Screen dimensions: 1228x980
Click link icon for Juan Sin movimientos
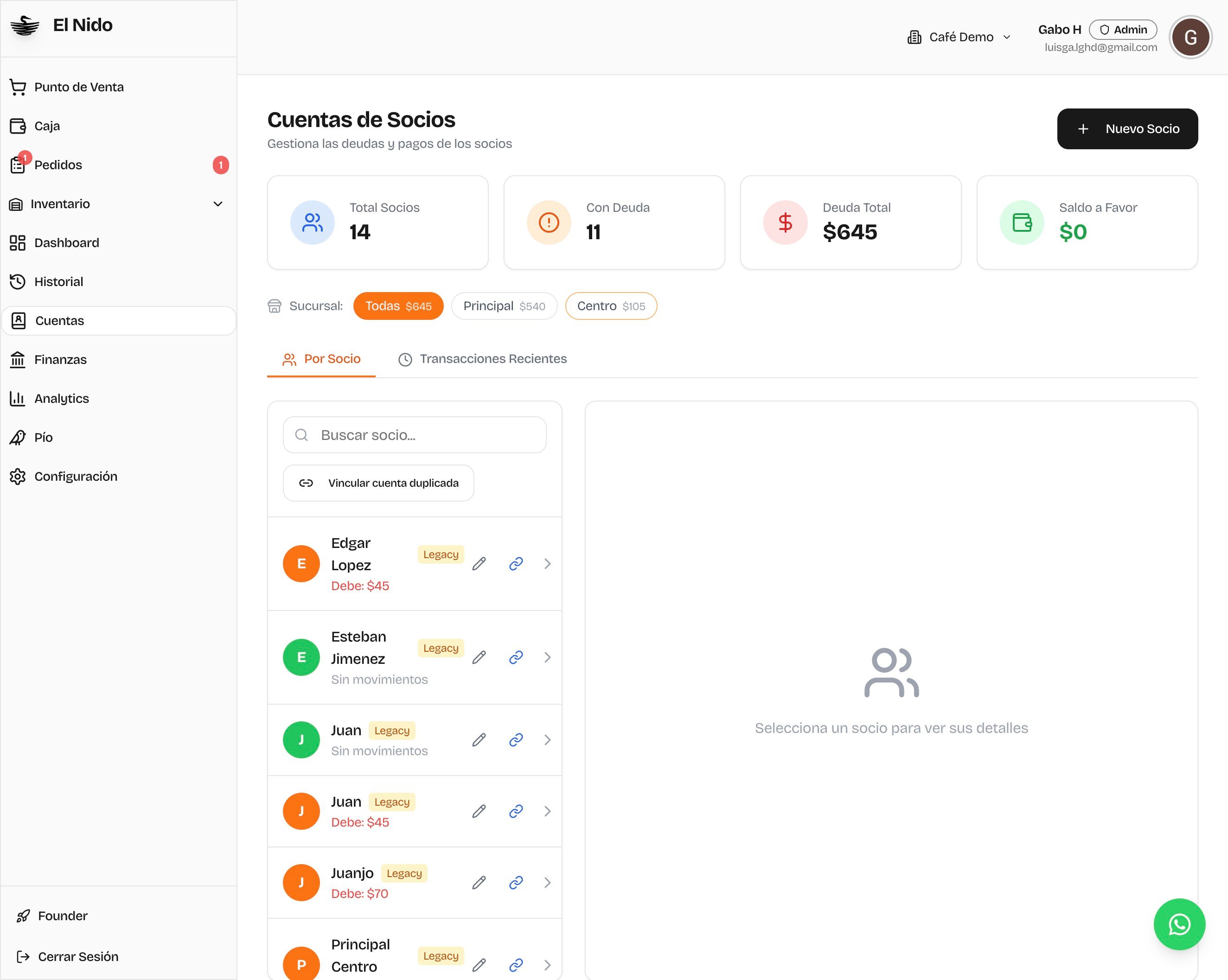(516, 740)
